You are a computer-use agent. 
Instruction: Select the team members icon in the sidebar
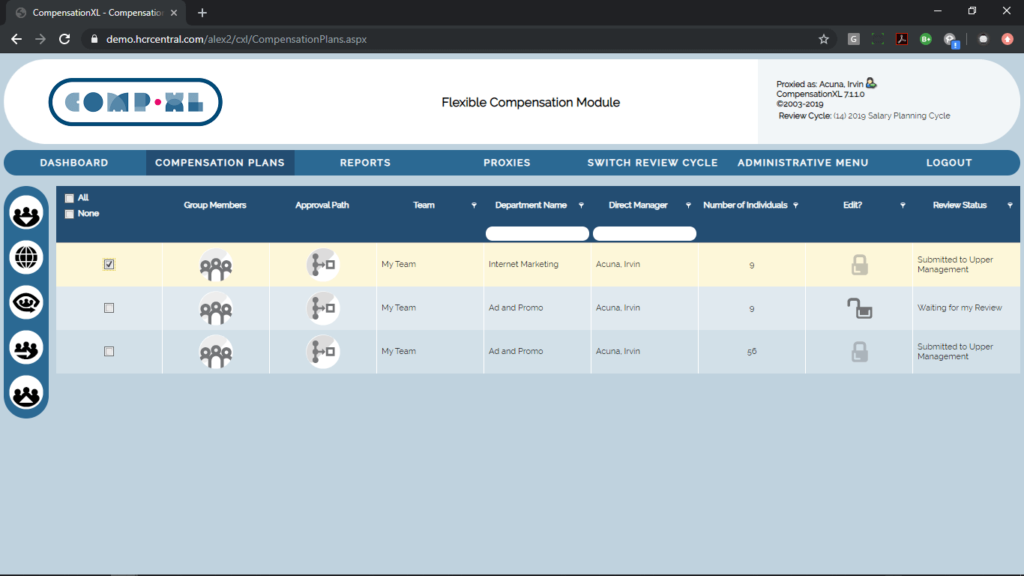(x=26, y=213)
